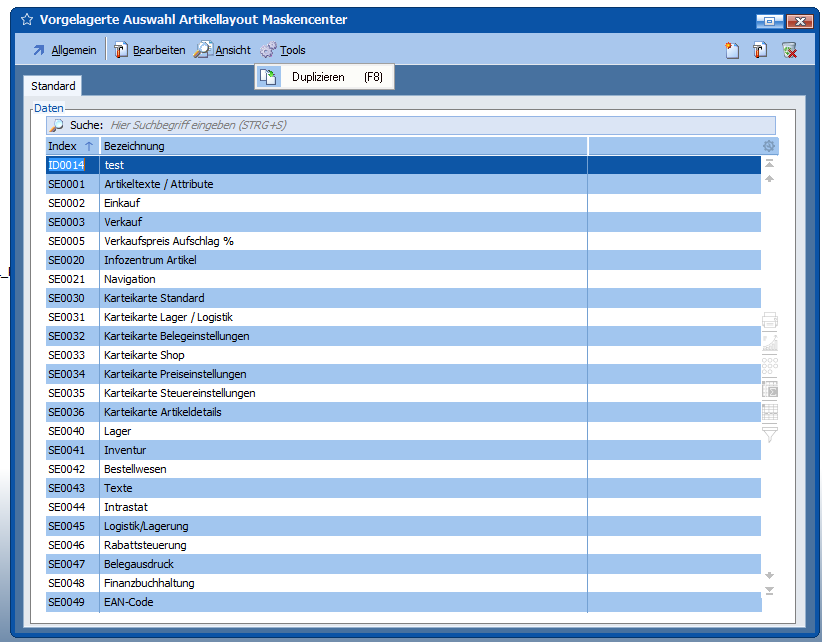Click the chart icon beside the table
Image resolution: width=822 pixels, height=642 pixels.
pyautogui.click(x=770, y=343)
